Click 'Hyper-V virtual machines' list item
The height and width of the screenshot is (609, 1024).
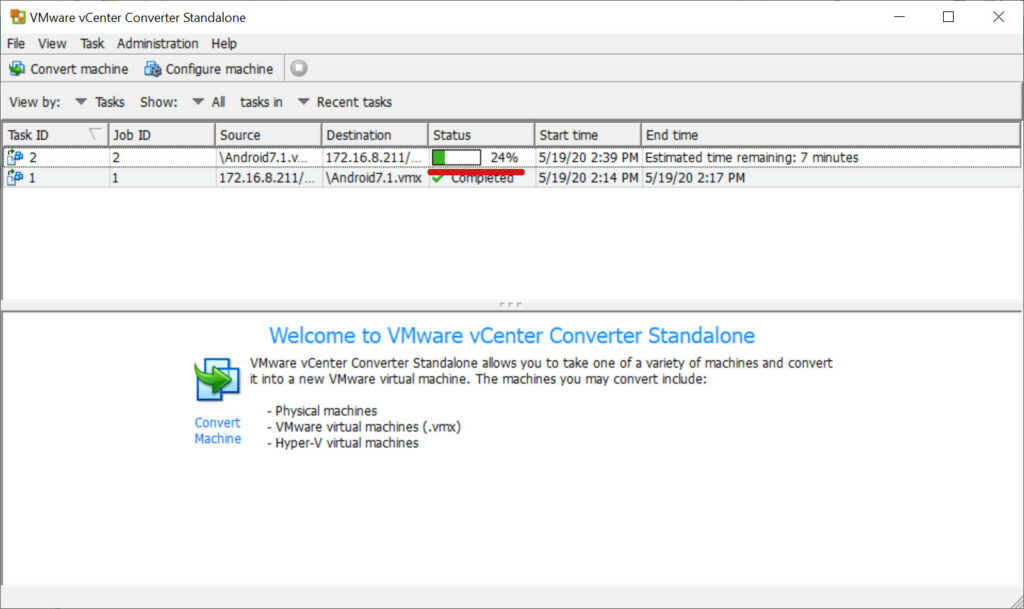[347, 443]
